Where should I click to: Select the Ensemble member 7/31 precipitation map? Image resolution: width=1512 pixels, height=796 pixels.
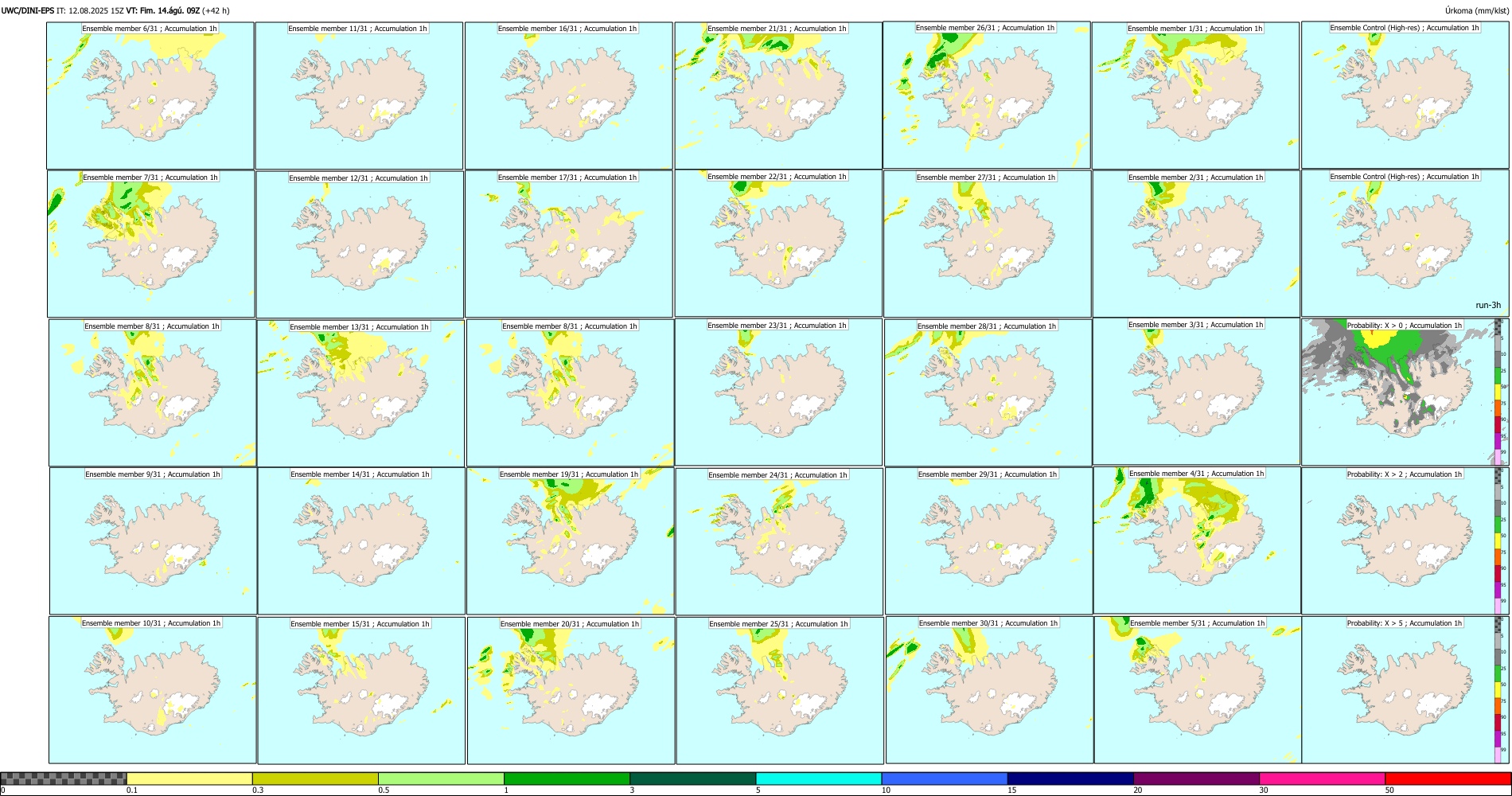(151, 244)
